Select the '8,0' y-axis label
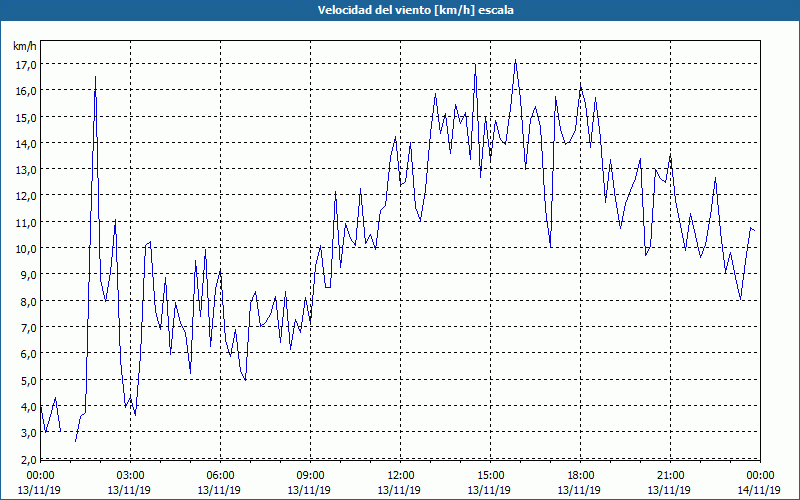This screenshot has width=800, height=500. click(x=28, y=302)
